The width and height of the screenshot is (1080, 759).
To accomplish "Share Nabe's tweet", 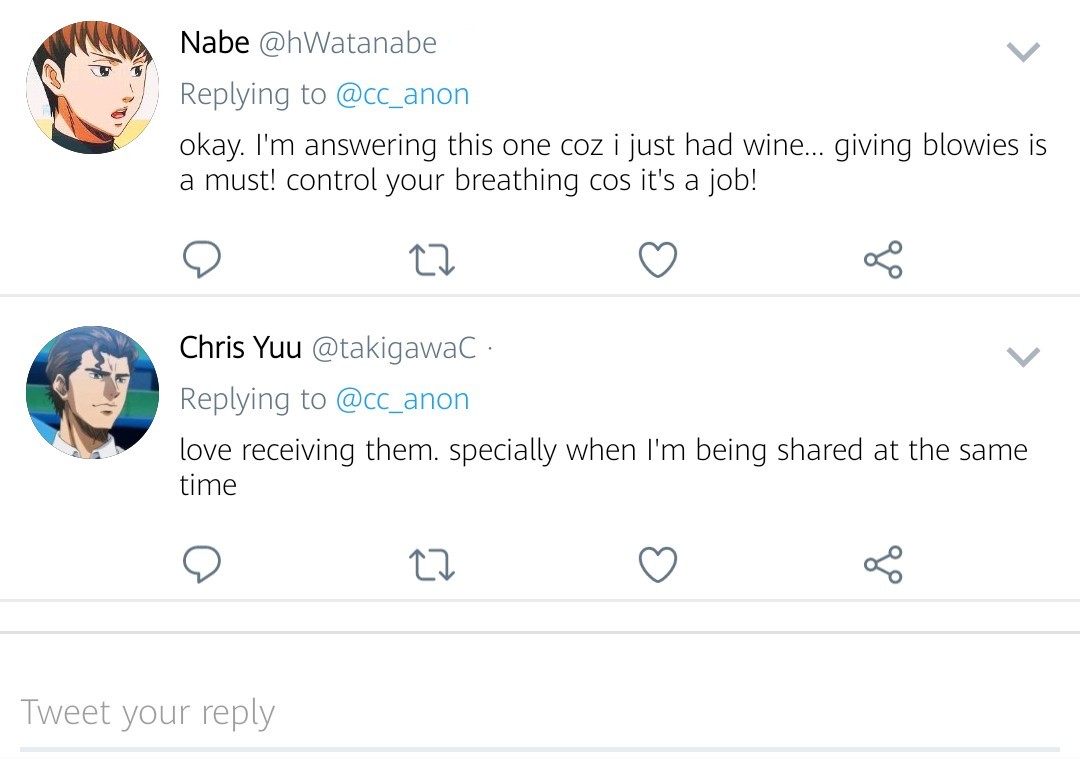I will [x=883, y=259].
